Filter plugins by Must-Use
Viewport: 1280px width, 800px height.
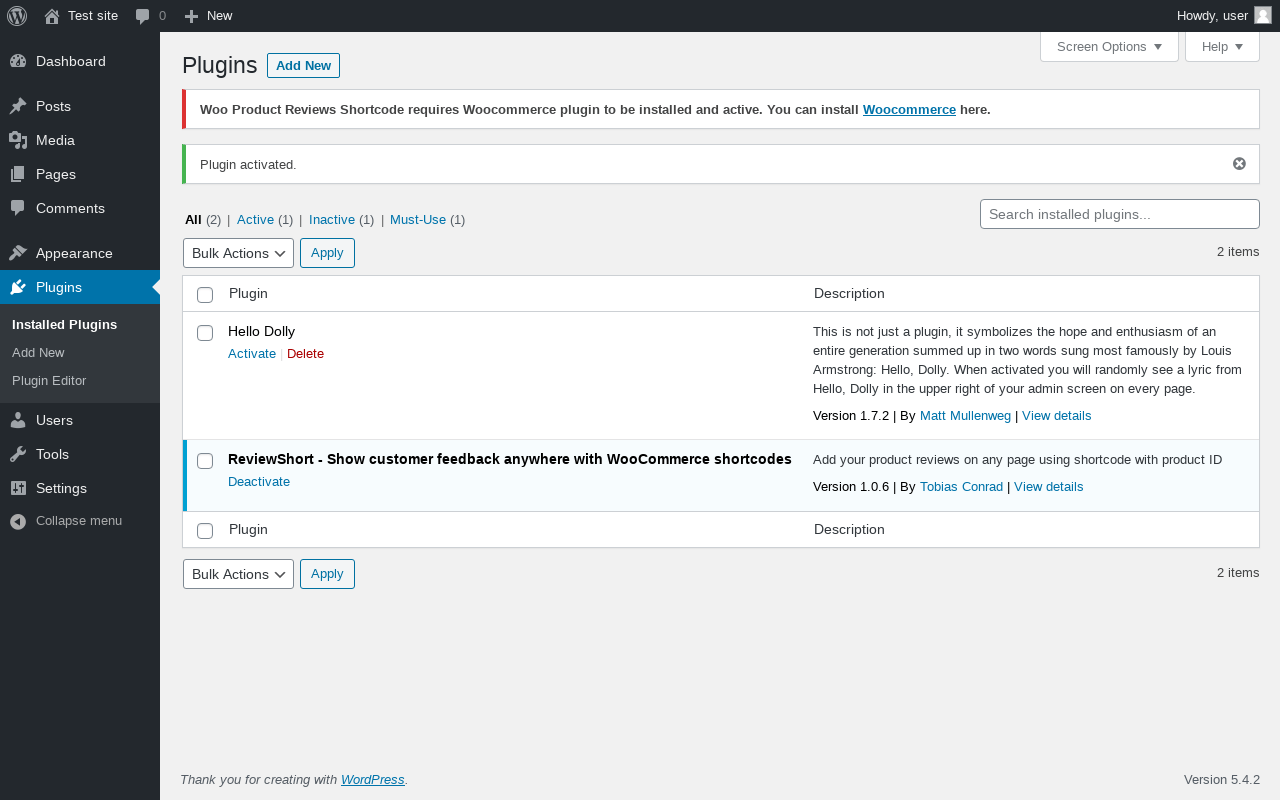point(418,219)
